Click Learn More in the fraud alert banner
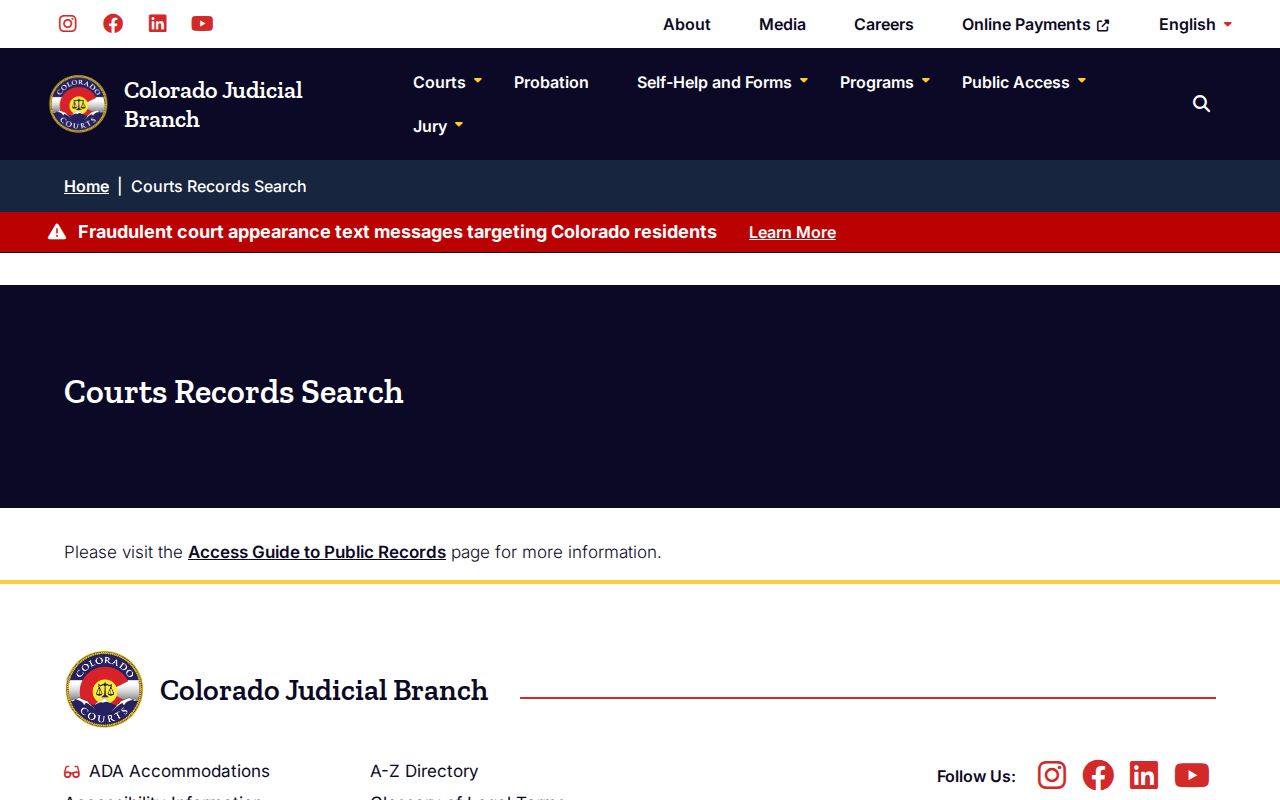 792,232
